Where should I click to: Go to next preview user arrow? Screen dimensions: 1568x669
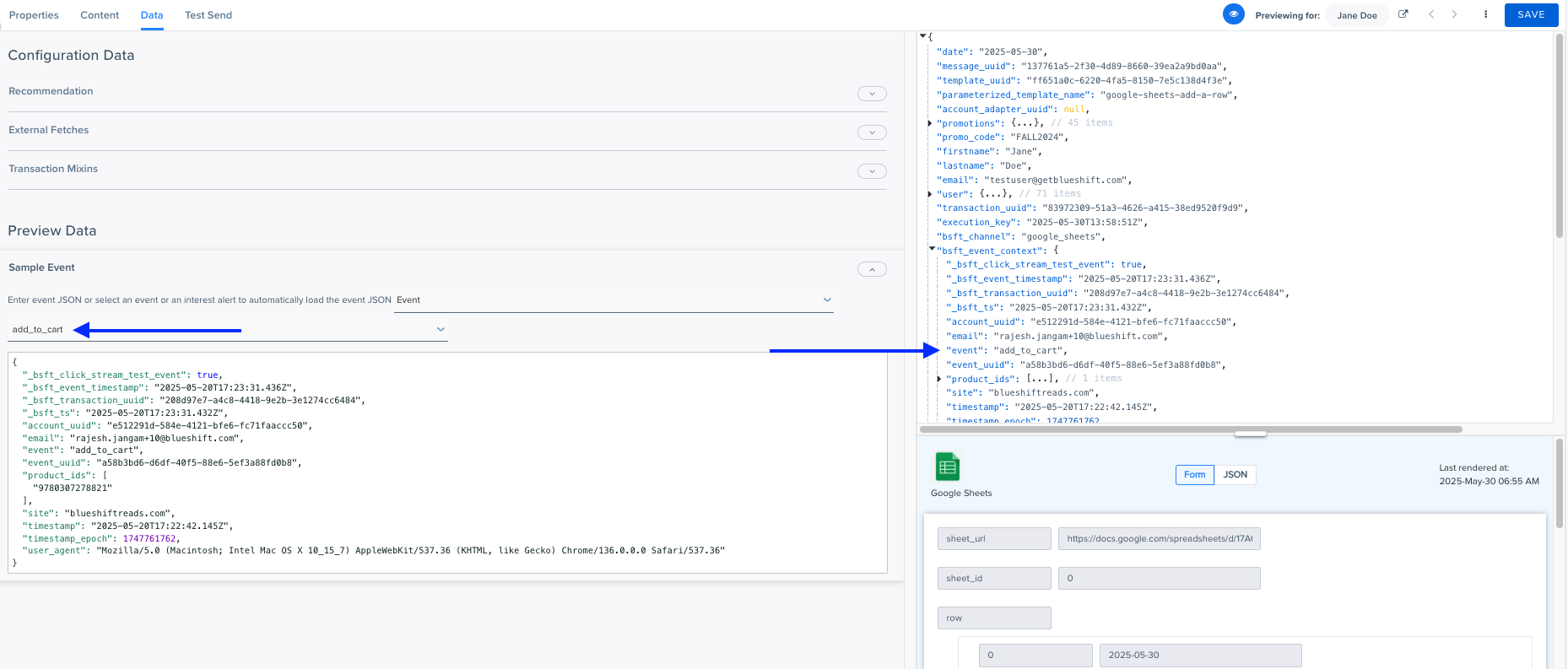coord(1454,14)
